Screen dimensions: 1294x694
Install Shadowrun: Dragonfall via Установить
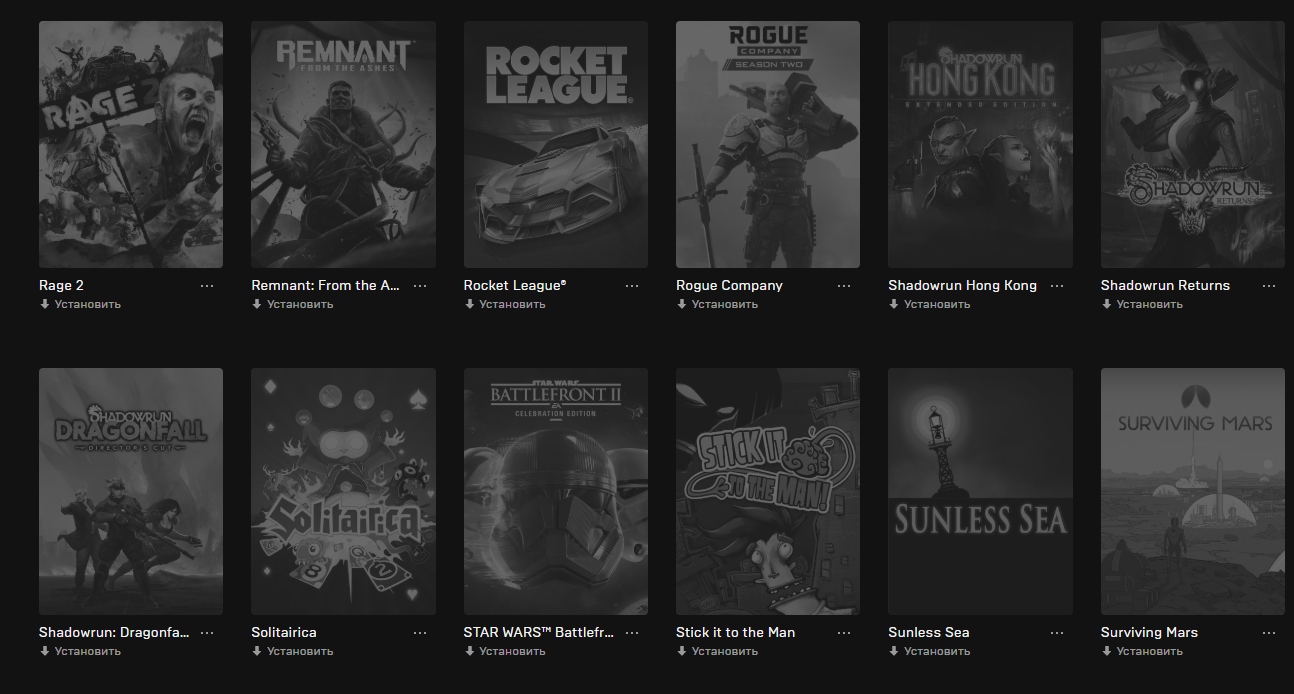click(80, 651)
